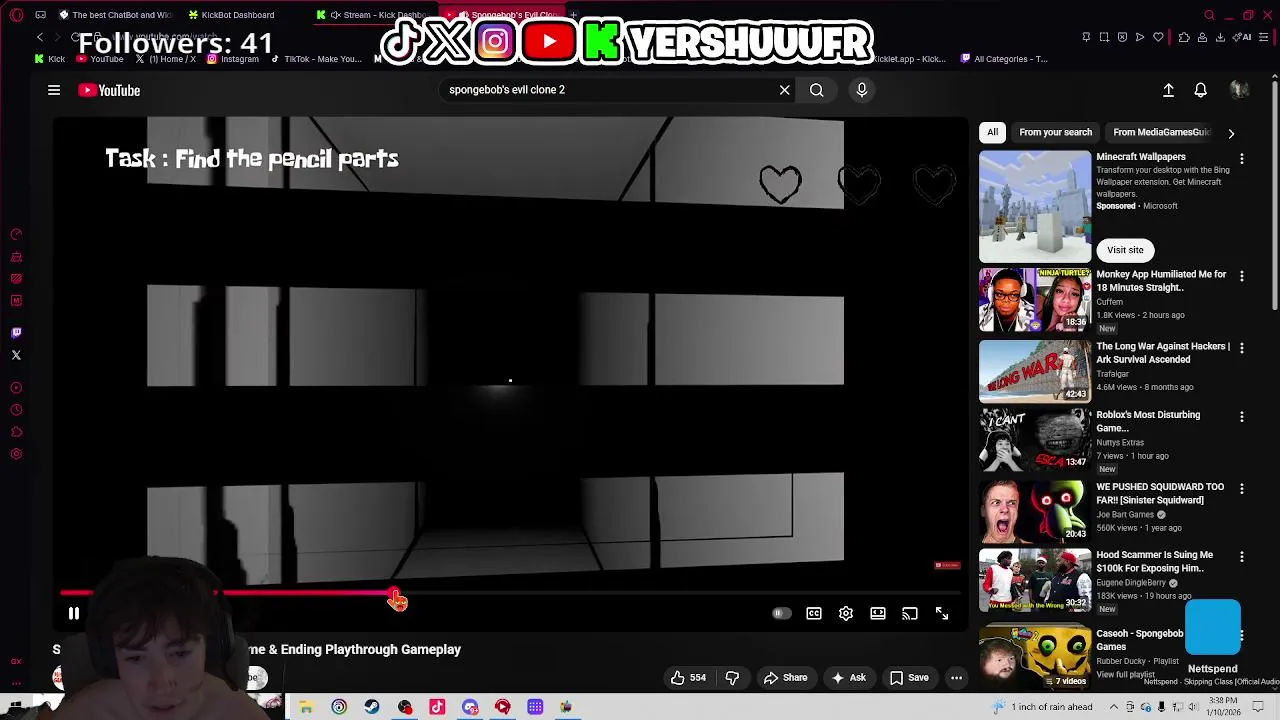Toggle the autoplay switch in player
The width and height of the screenshot is (1280, 720).
tap(782, 613)
